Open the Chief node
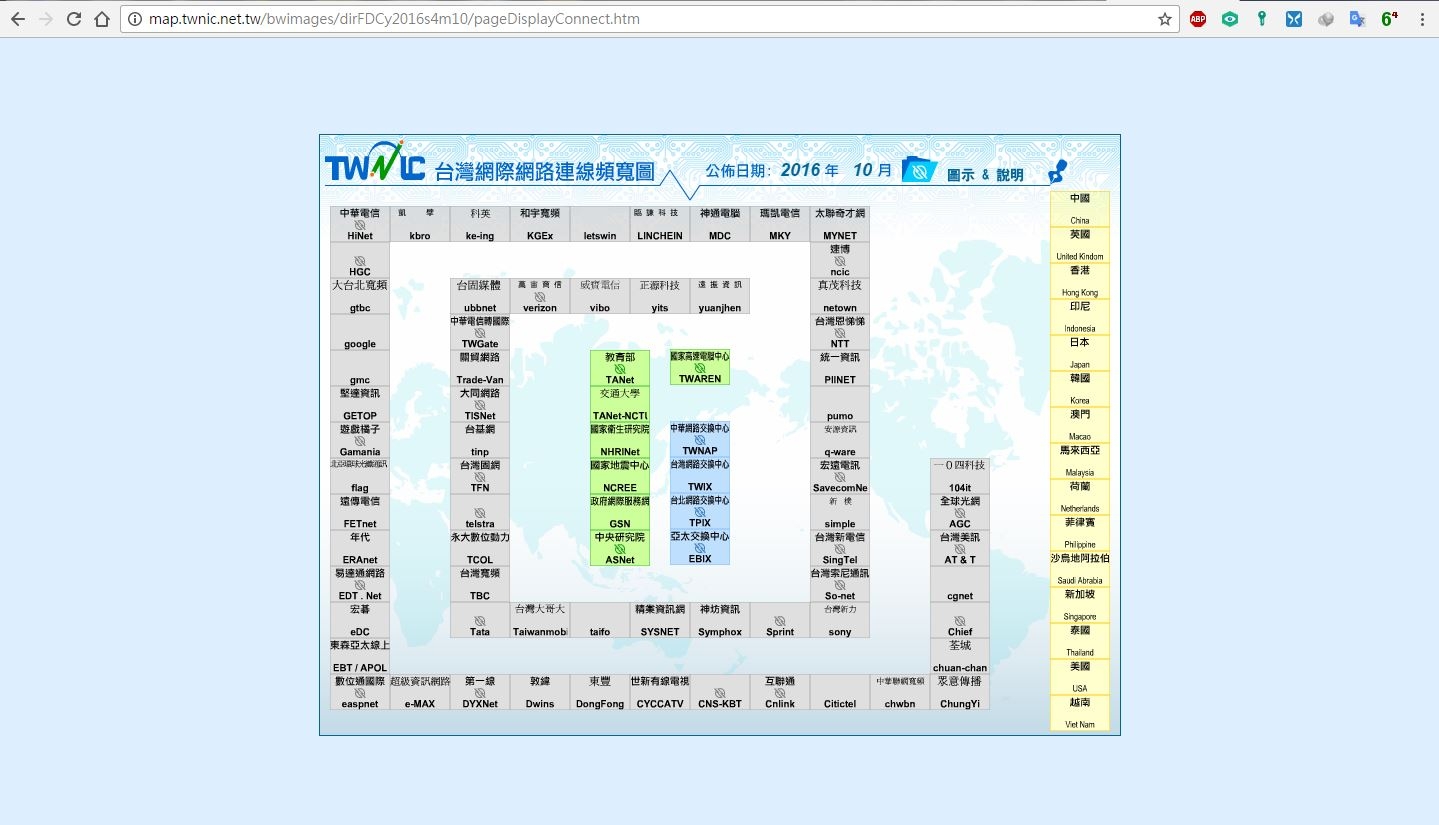This screenshot has height=825, width=1439. (x=960, y=620)
